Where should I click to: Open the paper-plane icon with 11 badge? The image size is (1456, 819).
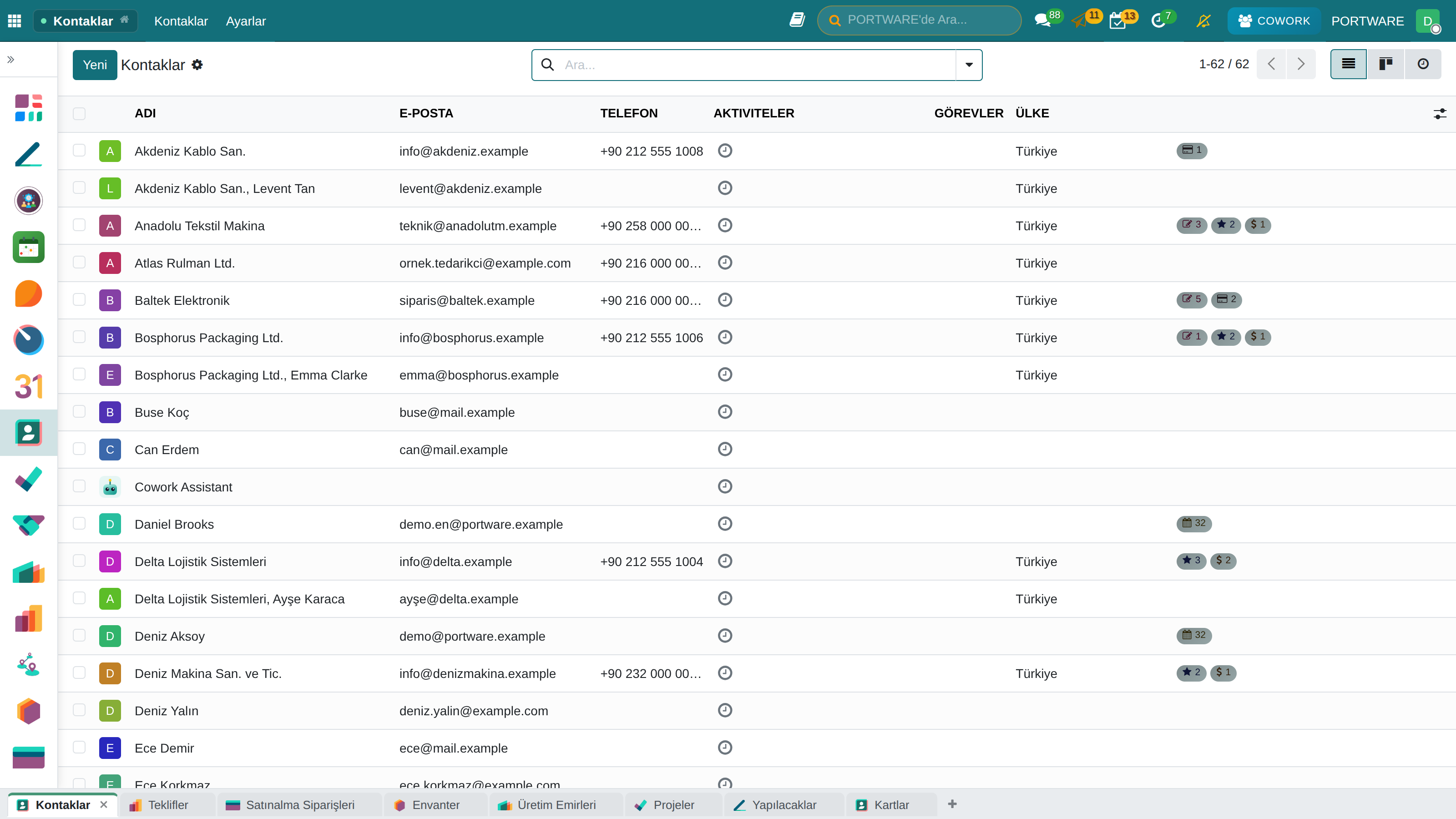tap(1080, 21)
